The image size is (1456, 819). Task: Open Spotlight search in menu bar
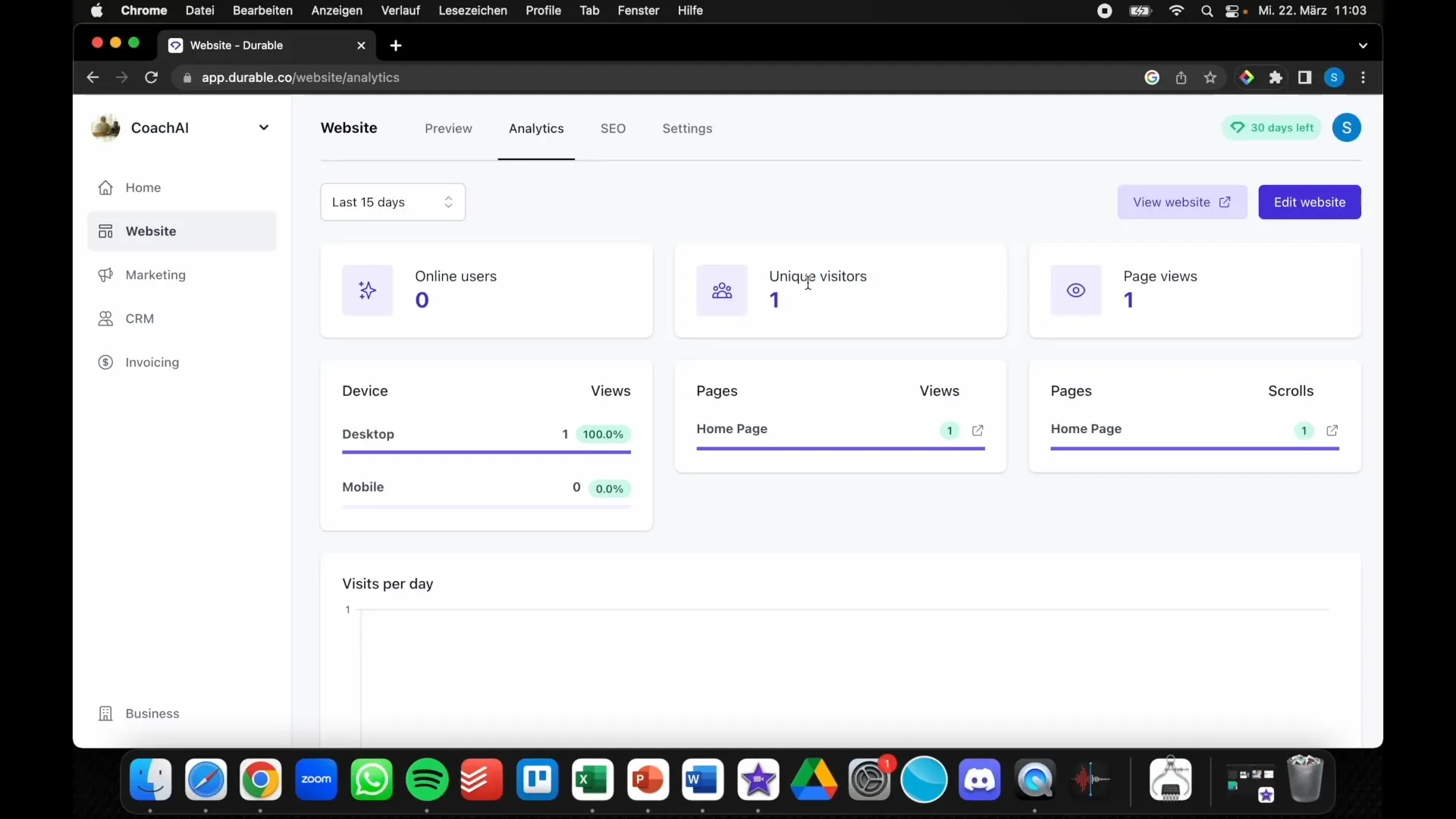pyautogui.click(x=1207, y=11)
